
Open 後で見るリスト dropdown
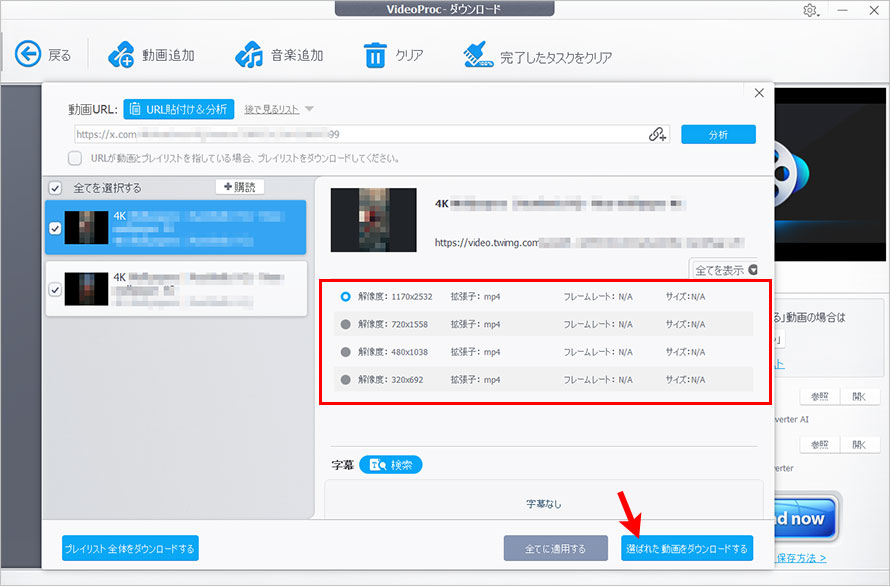coord(279,109)
